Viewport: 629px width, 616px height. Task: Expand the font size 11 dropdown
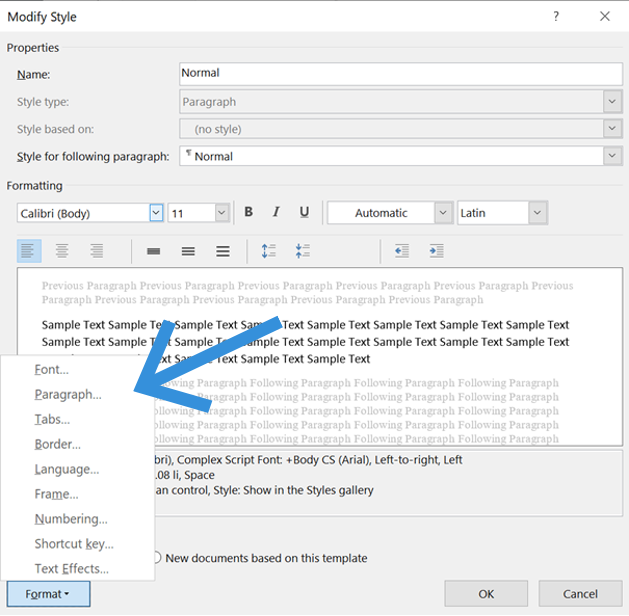click(221, 213)
